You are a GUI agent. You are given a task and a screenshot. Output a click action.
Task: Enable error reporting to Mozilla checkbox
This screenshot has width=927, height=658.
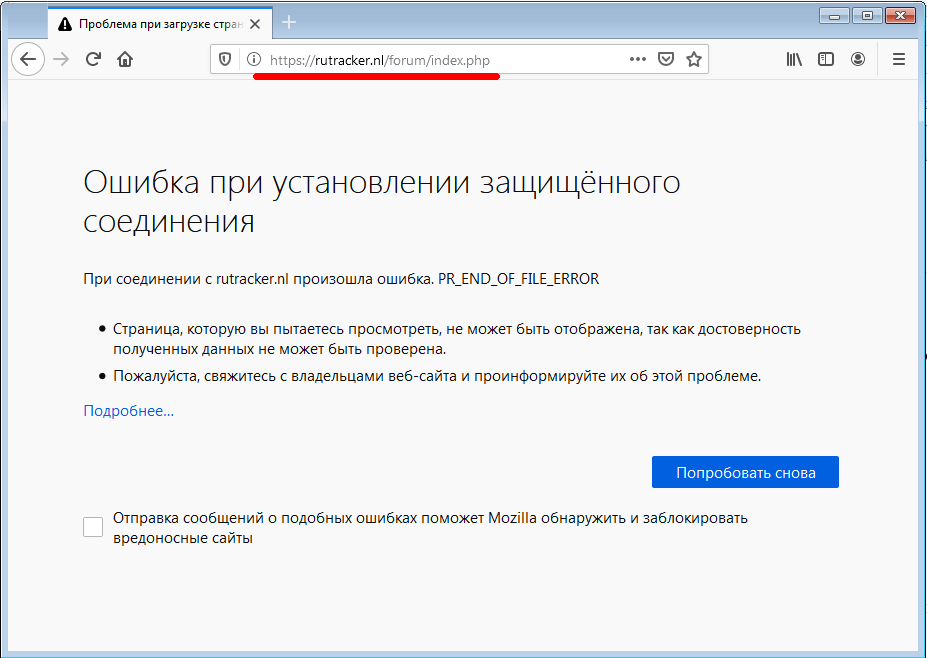pyautogui.click(x=92, y=525)
